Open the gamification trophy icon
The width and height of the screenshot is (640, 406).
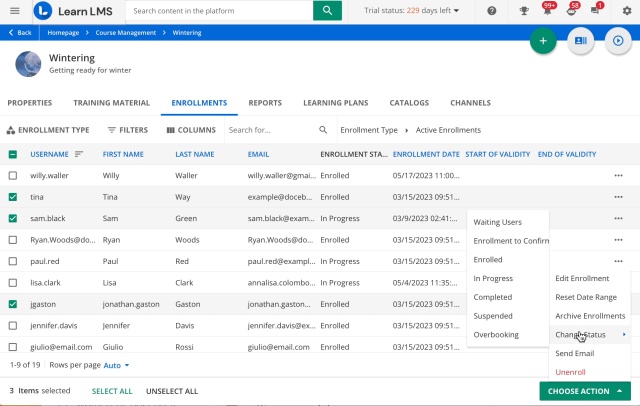[x=524, y=11]
